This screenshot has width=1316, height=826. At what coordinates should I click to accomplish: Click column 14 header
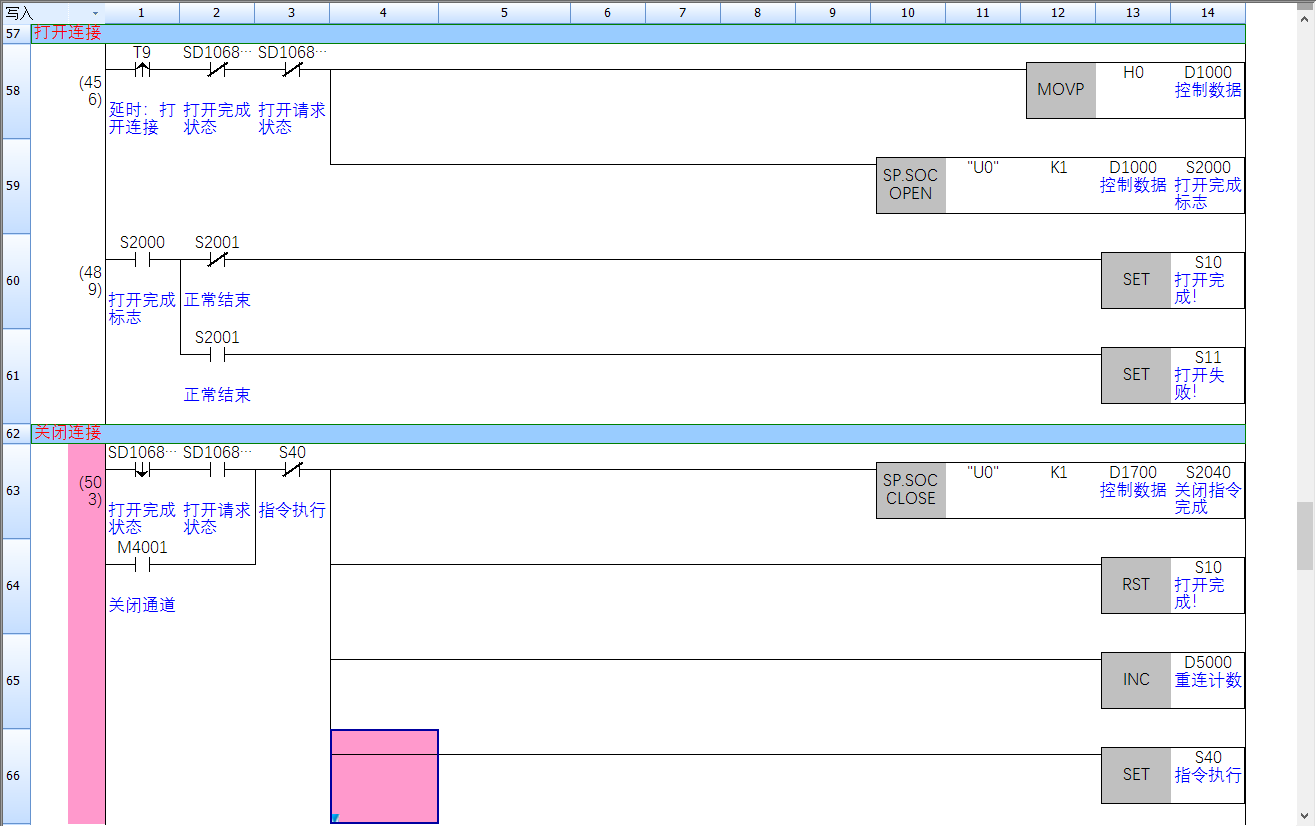click(x=1208, y=13)
